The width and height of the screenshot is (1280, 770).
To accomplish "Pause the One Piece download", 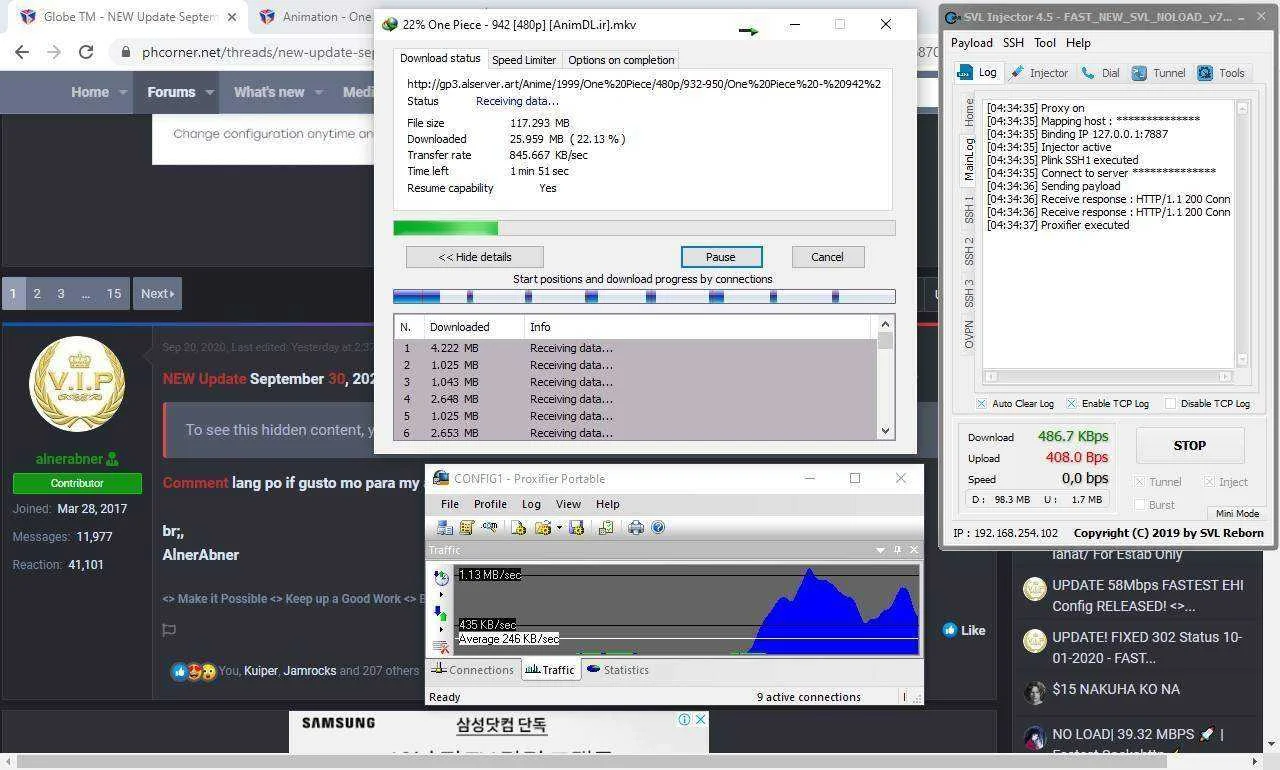I will pyautogui.click(x=721, y=257).
